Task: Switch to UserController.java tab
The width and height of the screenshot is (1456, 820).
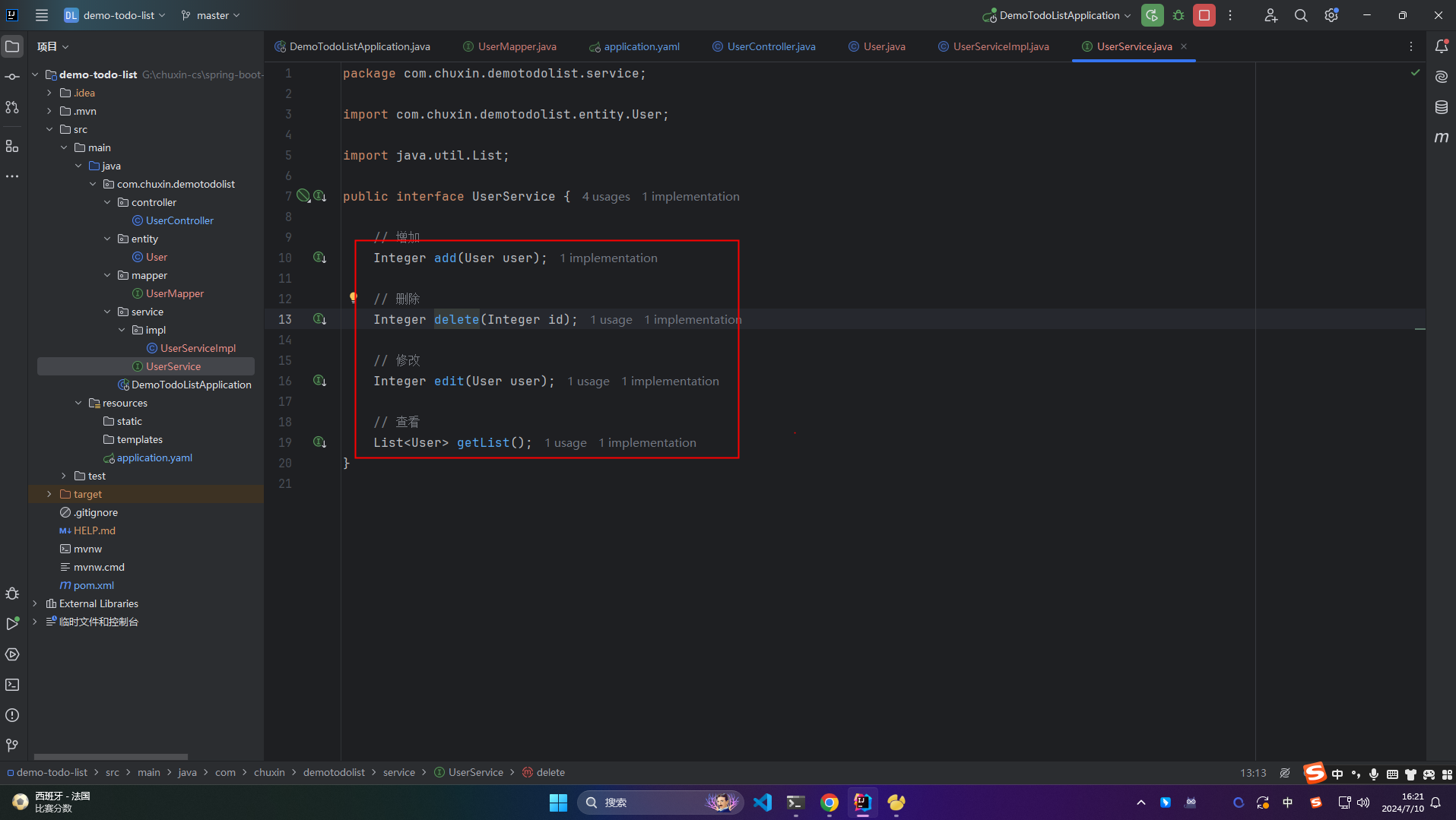Action: [763, 46]
